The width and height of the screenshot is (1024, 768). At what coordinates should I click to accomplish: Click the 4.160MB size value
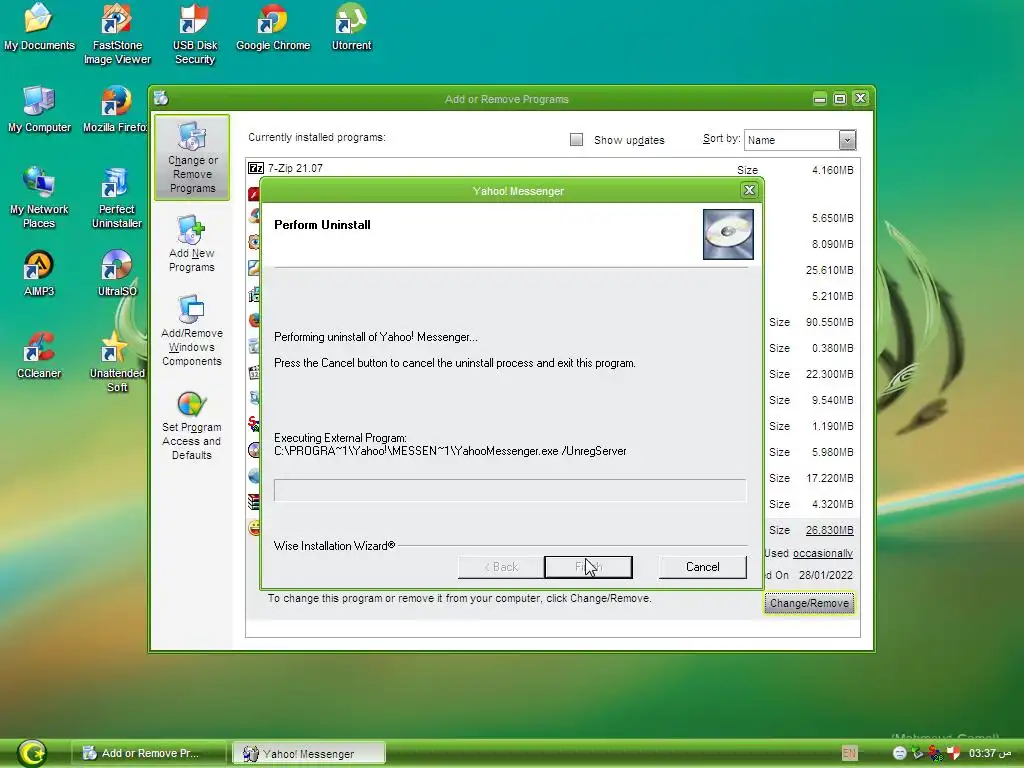(x=833, y=170)
